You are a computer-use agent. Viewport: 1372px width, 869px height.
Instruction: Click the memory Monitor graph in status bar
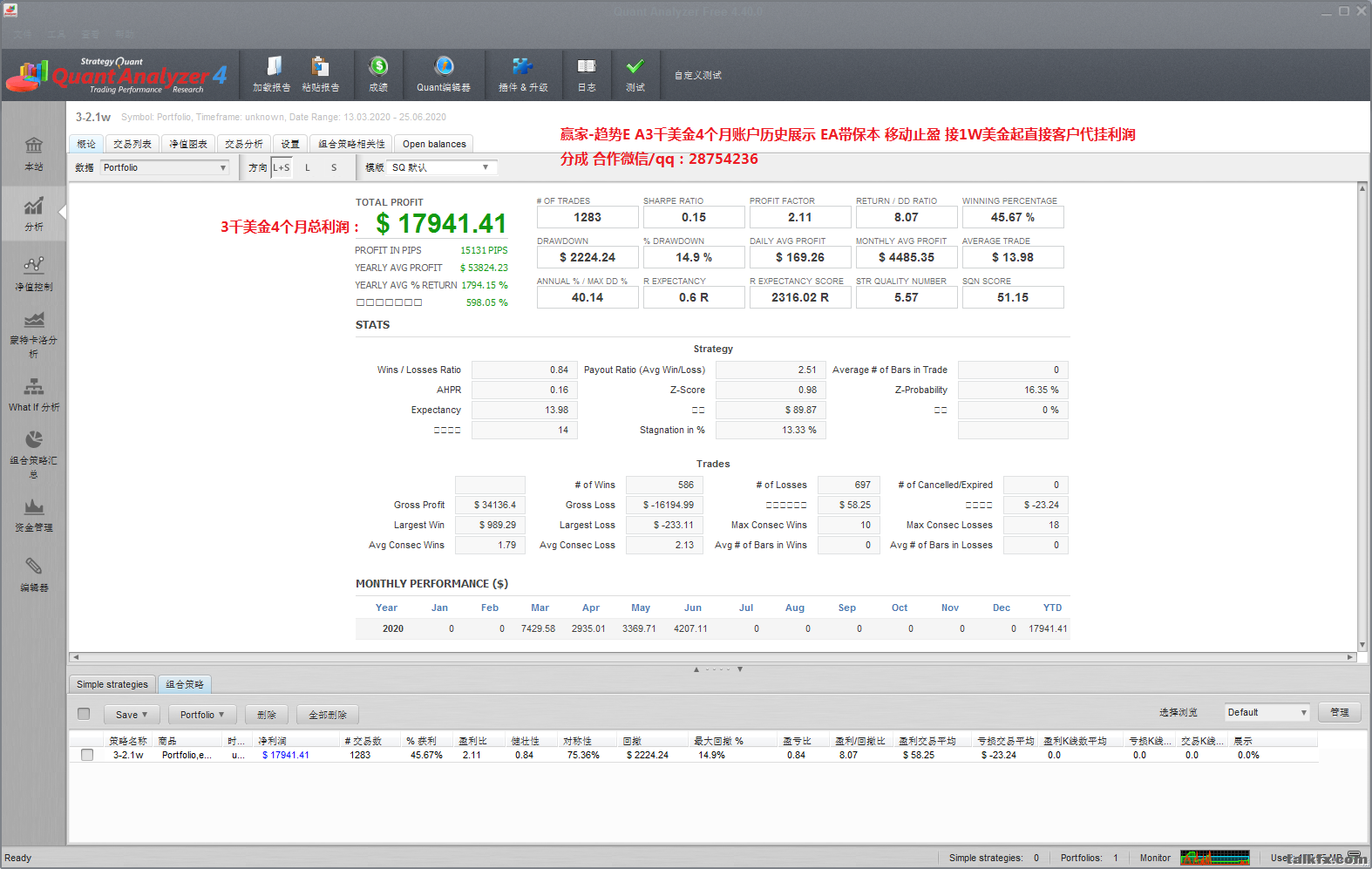(1215, 858)
